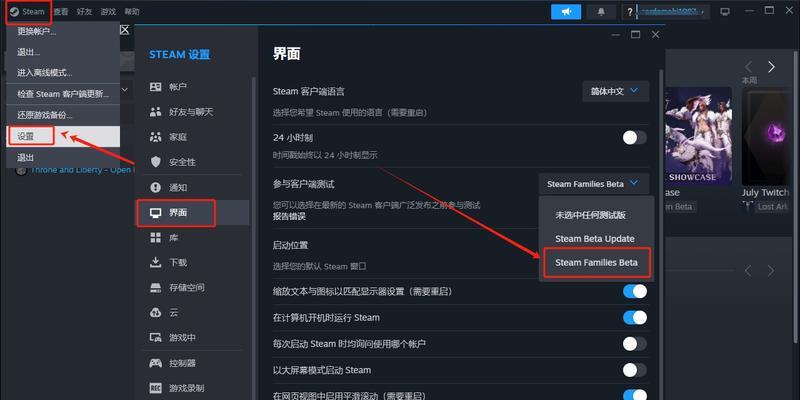This screenshot has height=400, width=800.
Task: Click the 好友与聊天 people icon
Action: [x=155, y=112]
